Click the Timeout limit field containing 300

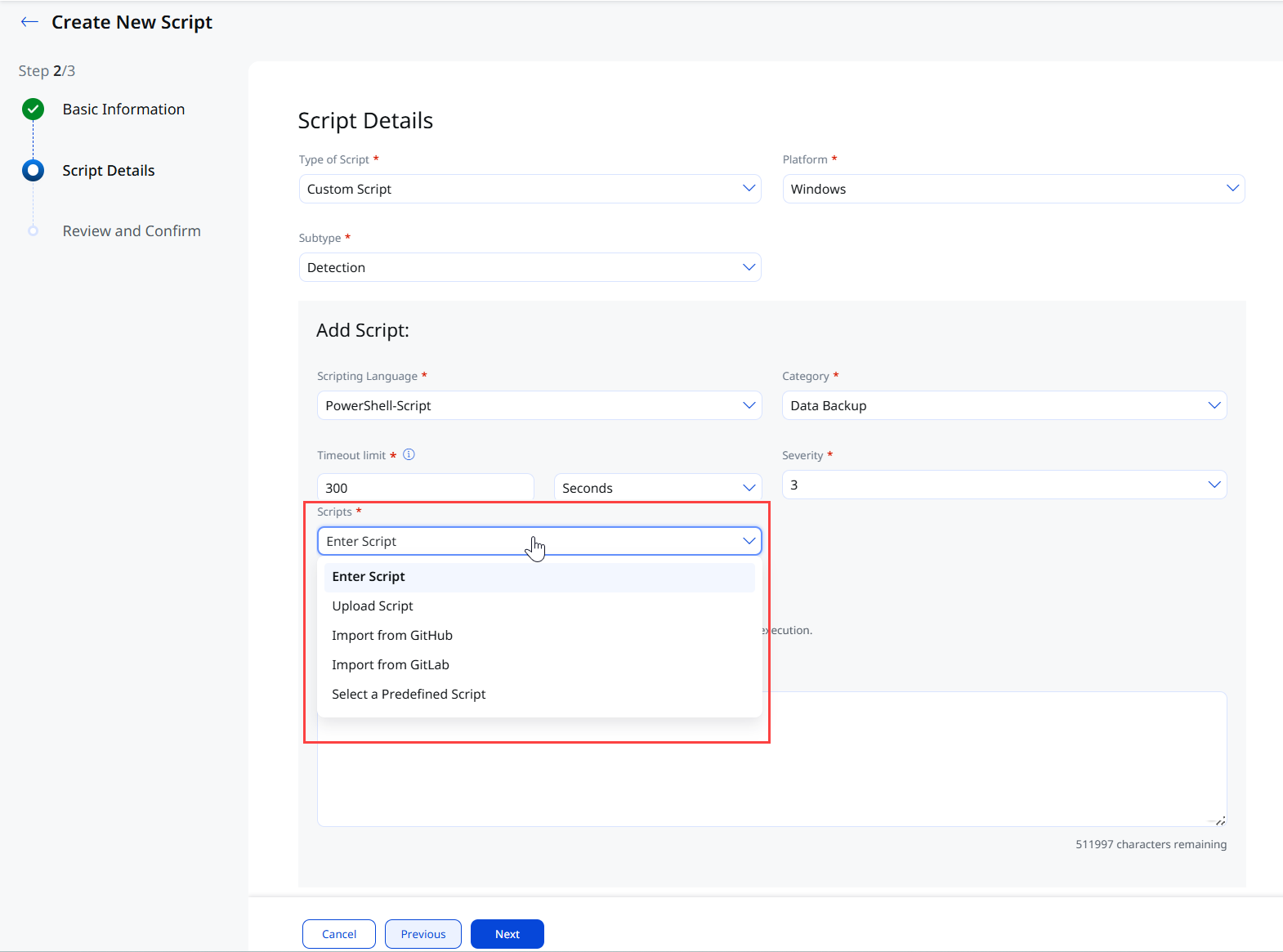click(x=426, y=488)
